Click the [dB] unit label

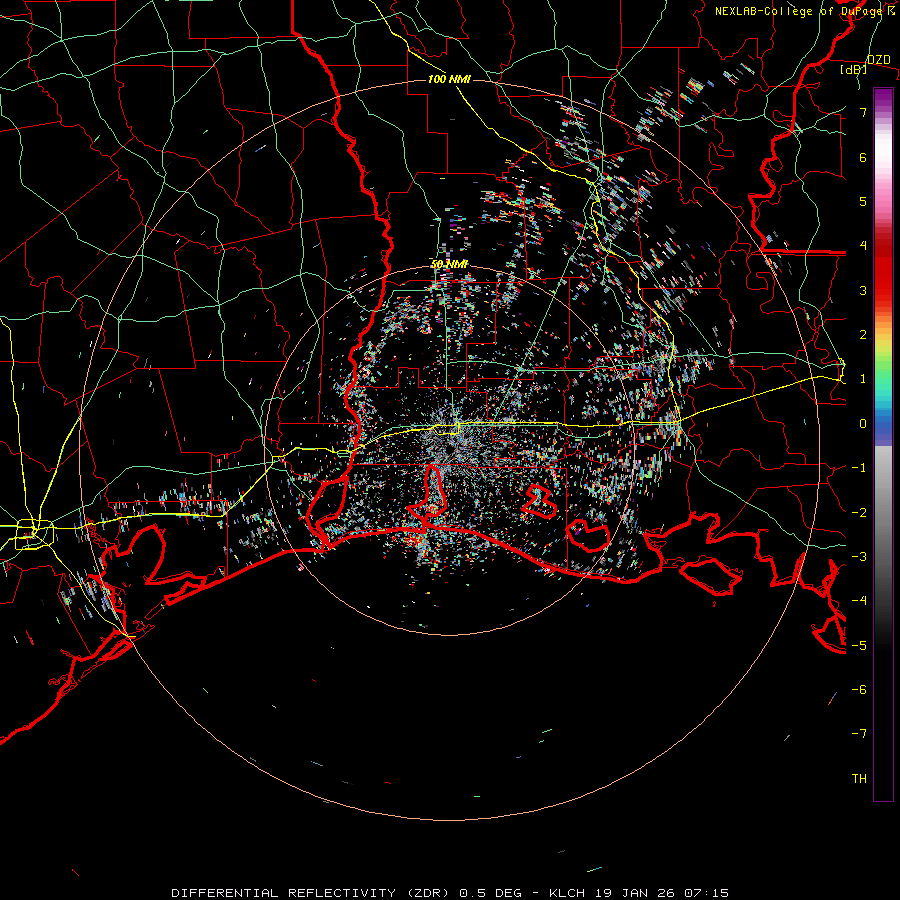coord(853,70)
